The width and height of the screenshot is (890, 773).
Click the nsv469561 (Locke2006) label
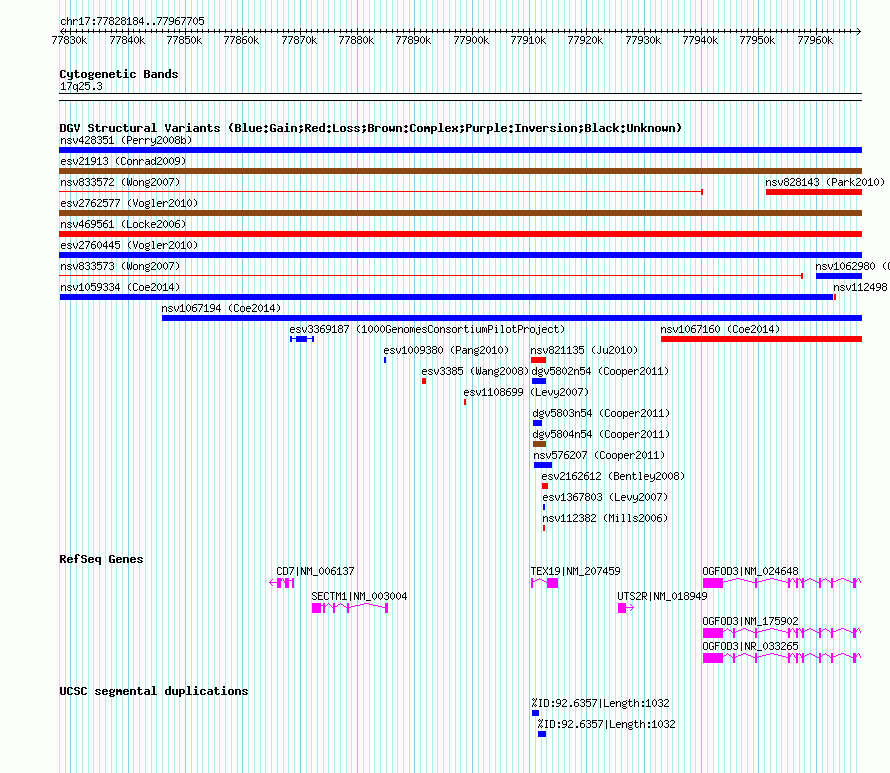[x=123, y=224]
